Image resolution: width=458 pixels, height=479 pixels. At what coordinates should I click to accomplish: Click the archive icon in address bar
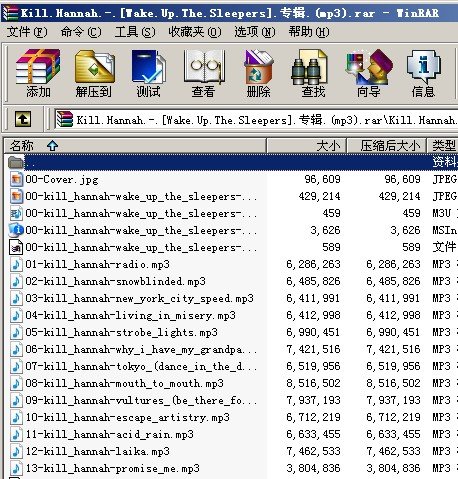pyautogui.click(x=65, y=119)
